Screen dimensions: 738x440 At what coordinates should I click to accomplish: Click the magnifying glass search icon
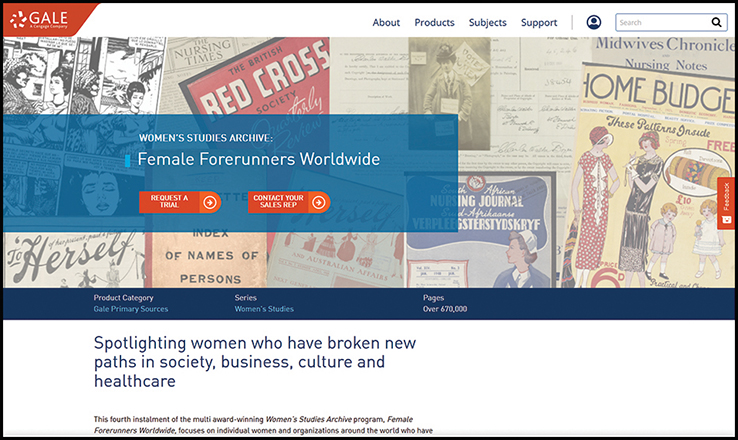[x=716, y=22]
